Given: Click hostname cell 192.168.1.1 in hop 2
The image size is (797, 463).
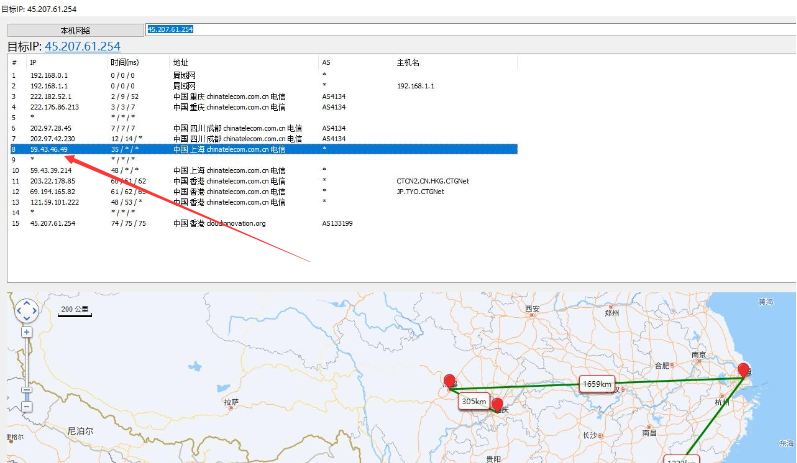Looking at the screenshot, I should point(415,86).
